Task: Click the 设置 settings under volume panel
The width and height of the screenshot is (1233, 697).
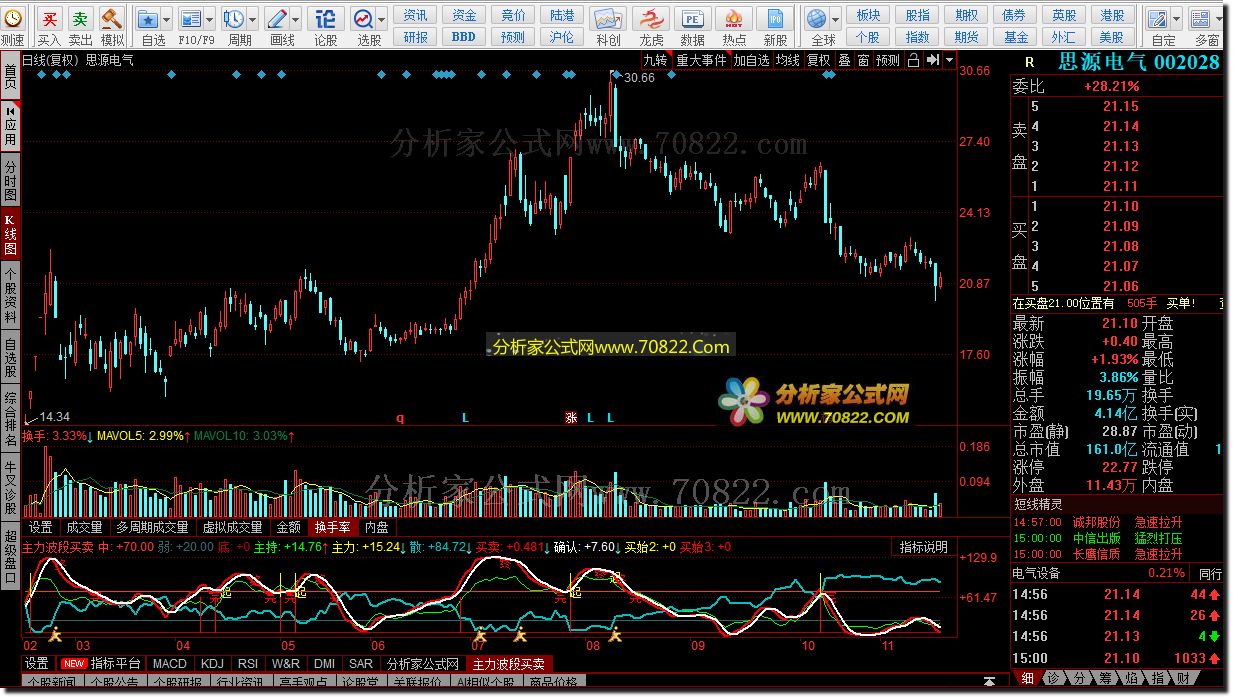Action: pos(40,527)
